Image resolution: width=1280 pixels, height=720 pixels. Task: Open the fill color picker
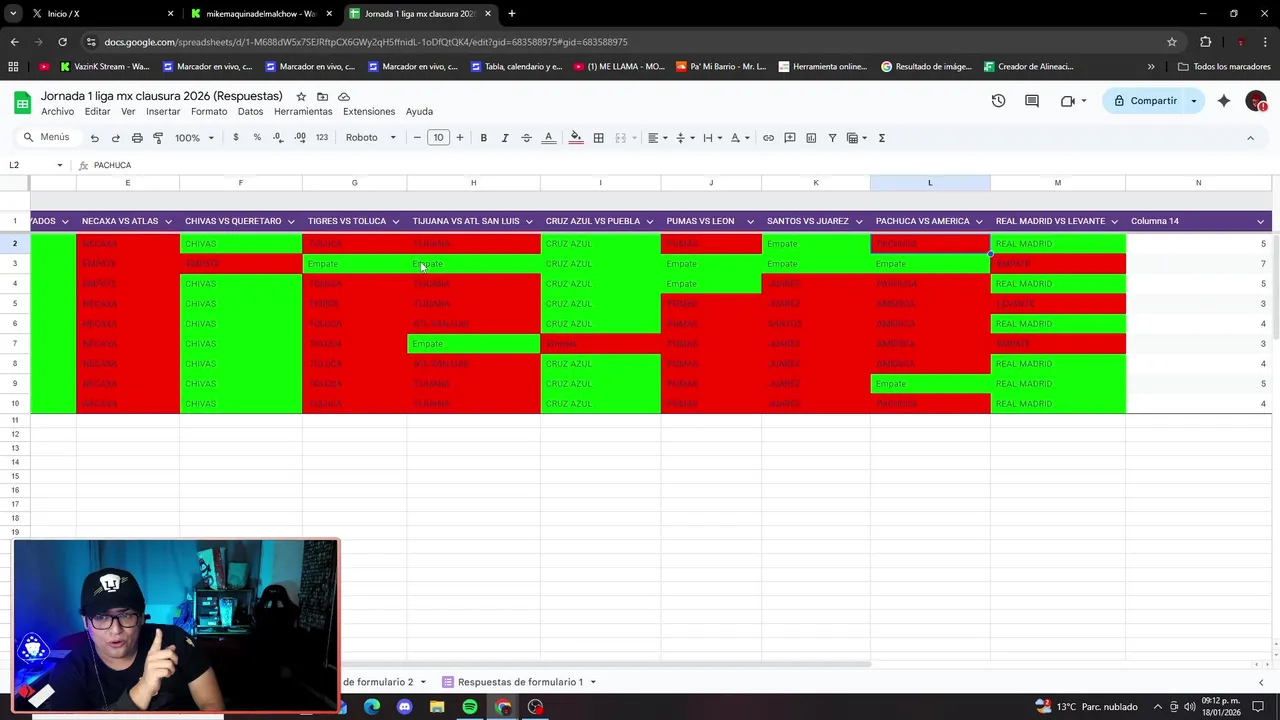click(x=576, y=138)
